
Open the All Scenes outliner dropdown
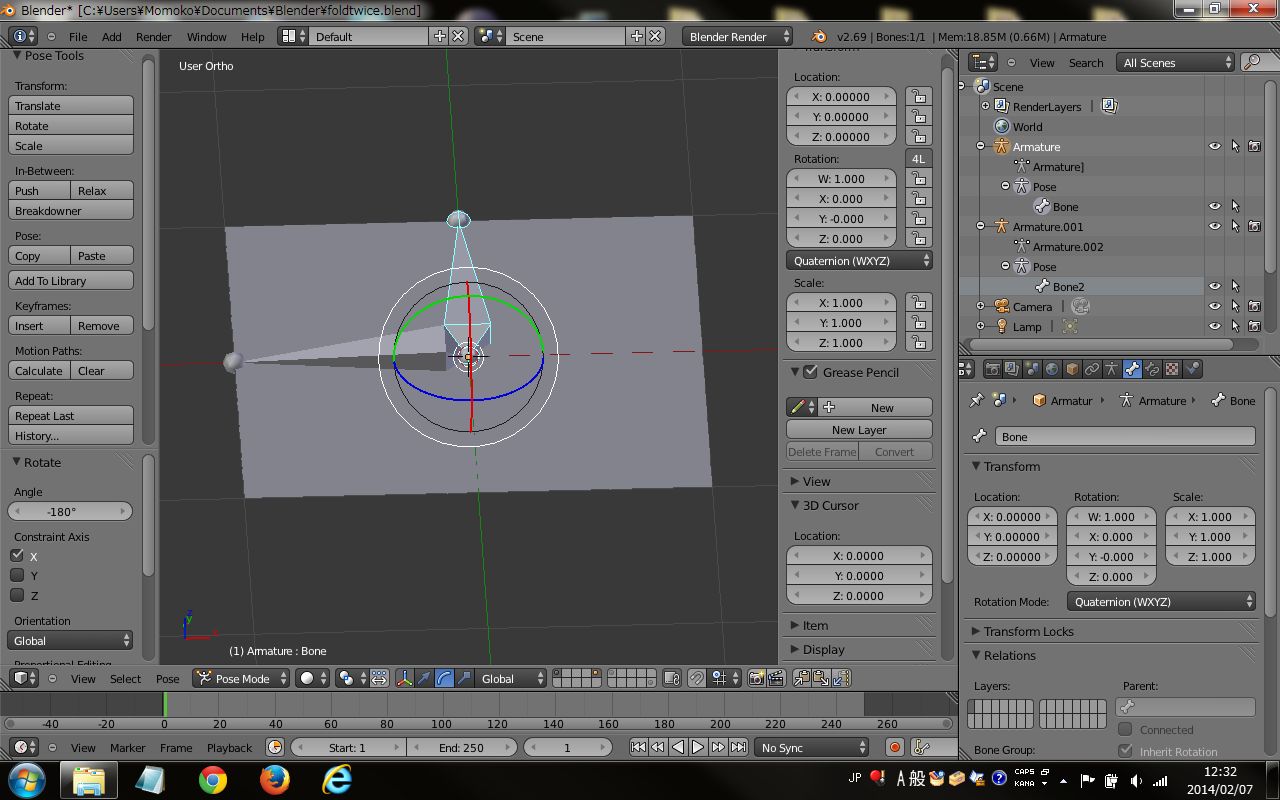click(1176, 62)
